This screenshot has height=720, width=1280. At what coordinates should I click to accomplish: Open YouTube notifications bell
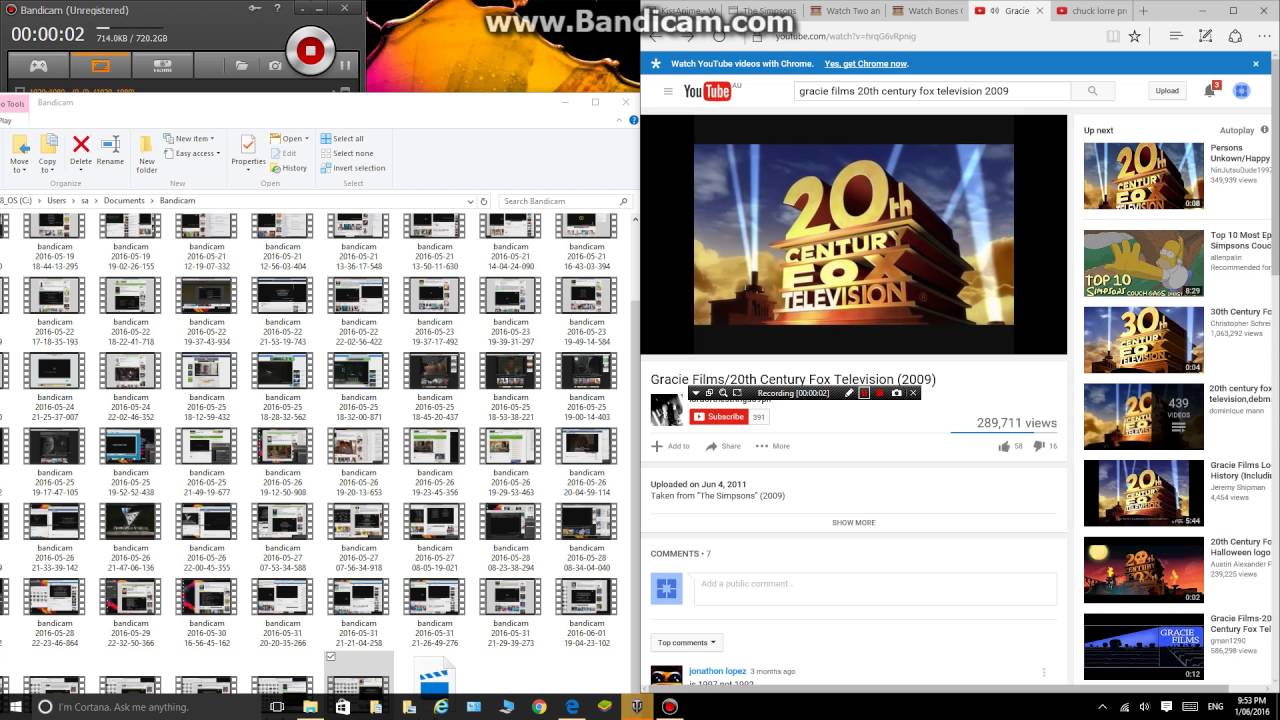[x=1210, y=91]
